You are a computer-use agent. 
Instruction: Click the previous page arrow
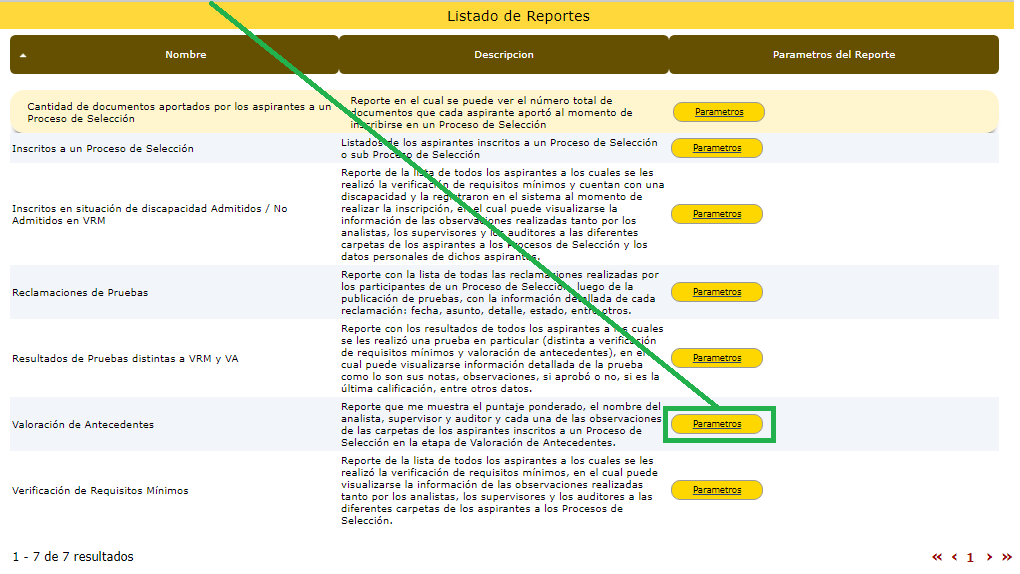[x=955, y=557]
